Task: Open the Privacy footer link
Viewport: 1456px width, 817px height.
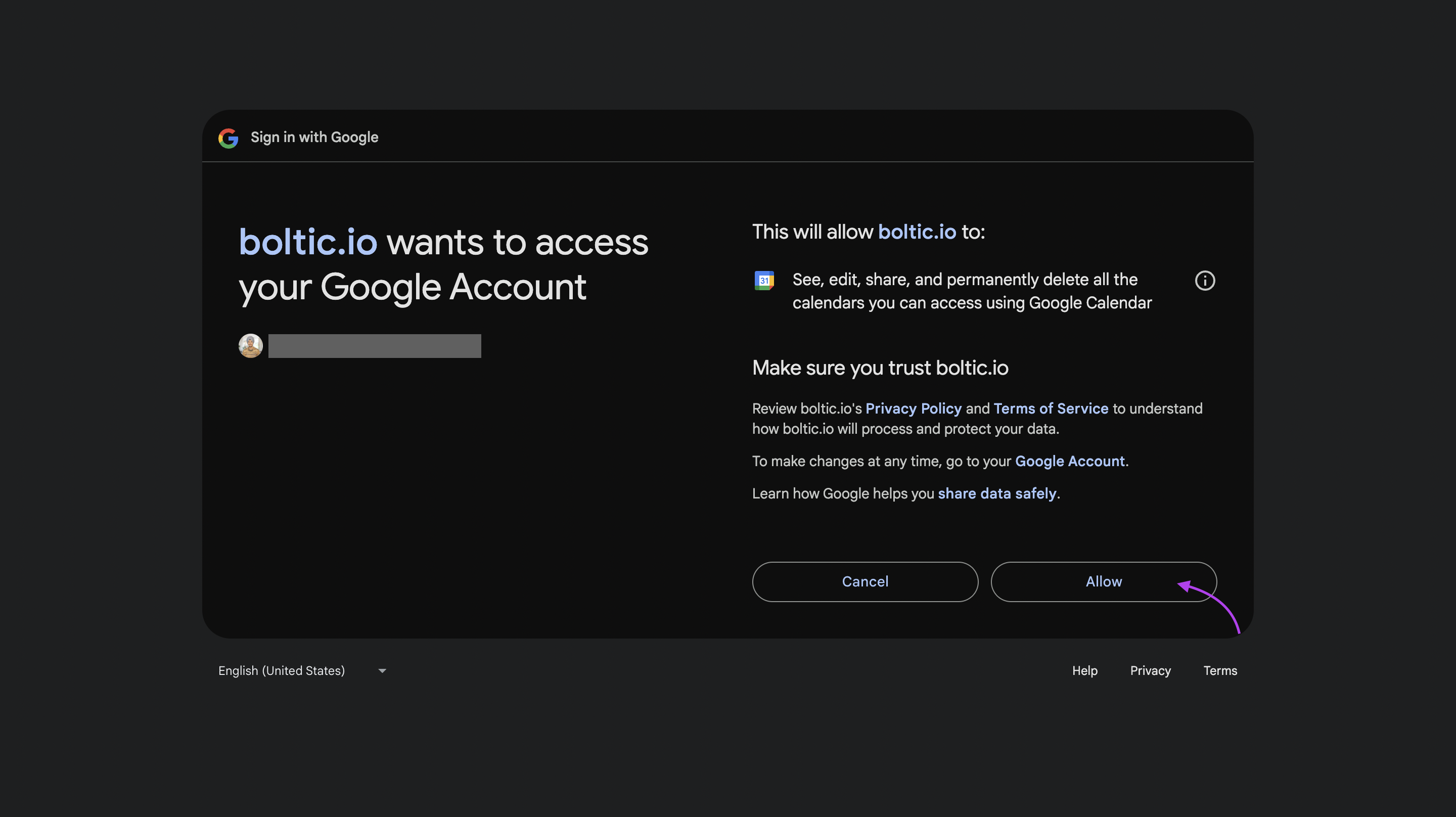Action: click(x=1150, y=670)
